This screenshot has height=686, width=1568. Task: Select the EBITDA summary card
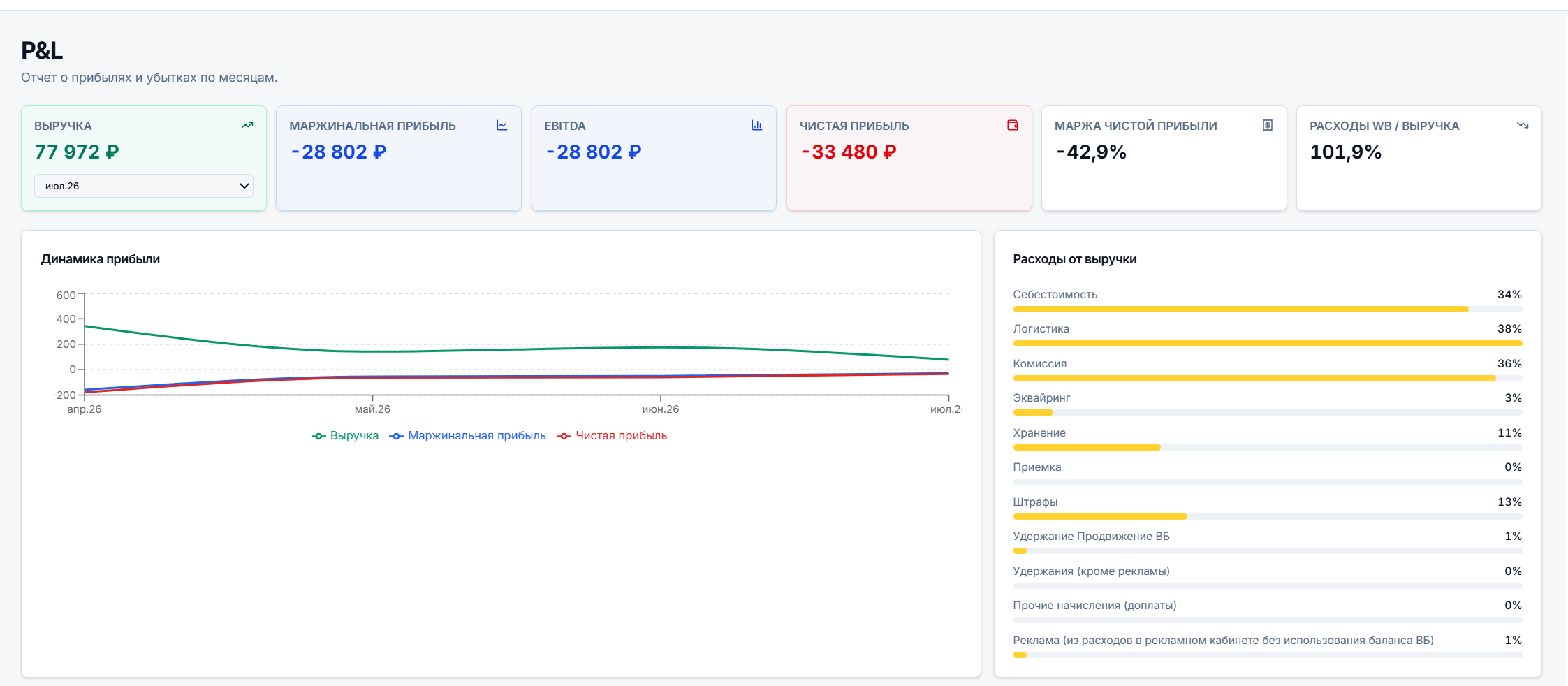[654, 158]
